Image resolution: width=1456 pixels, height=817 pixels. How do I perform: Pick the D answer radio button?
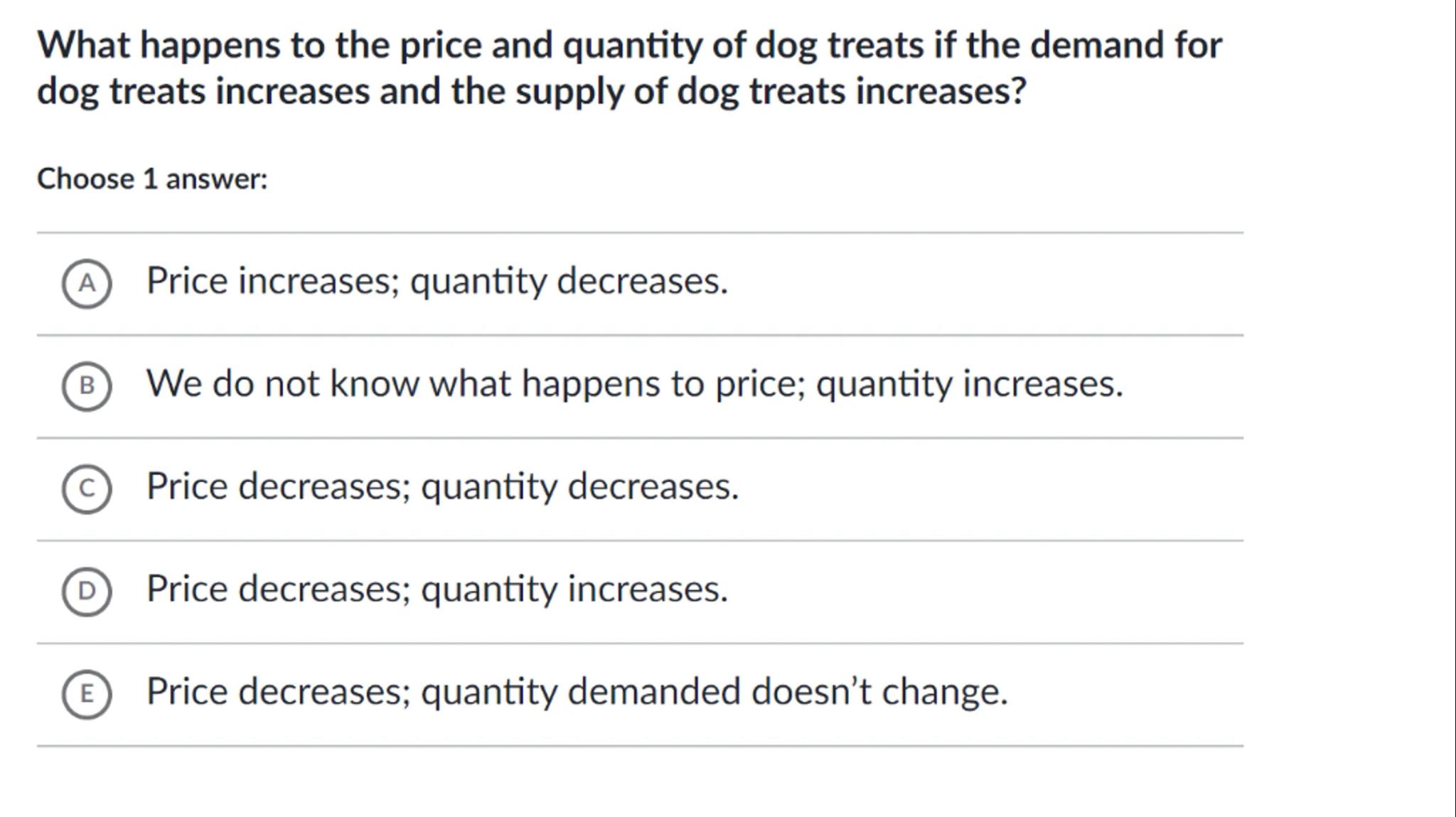tap(87, 591)
